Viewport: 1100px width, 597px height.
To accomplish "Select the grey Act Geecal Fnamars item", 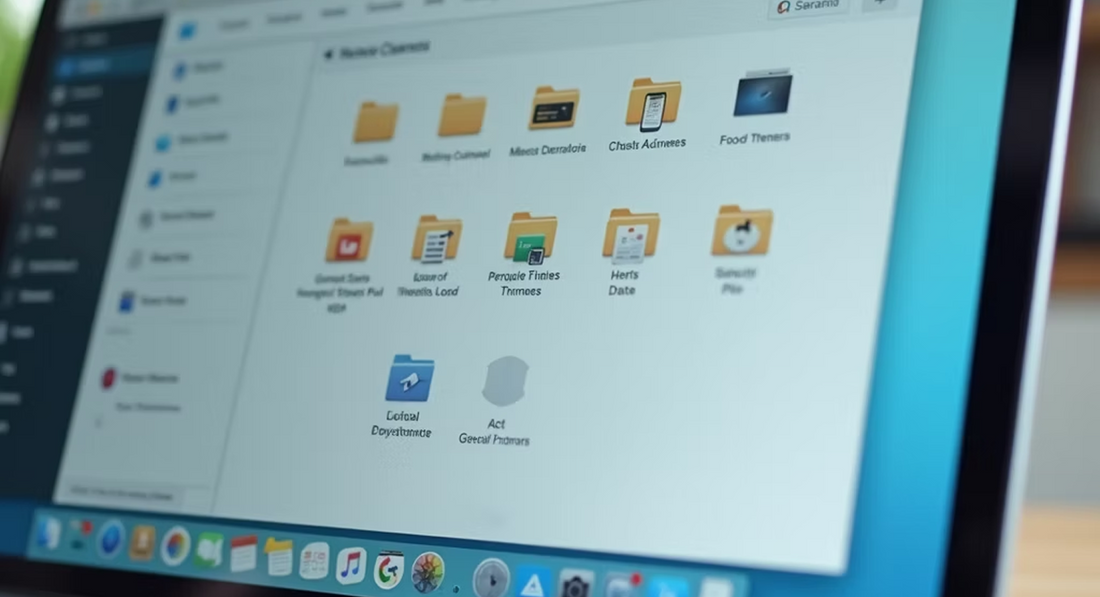I will tap(505, 381).
